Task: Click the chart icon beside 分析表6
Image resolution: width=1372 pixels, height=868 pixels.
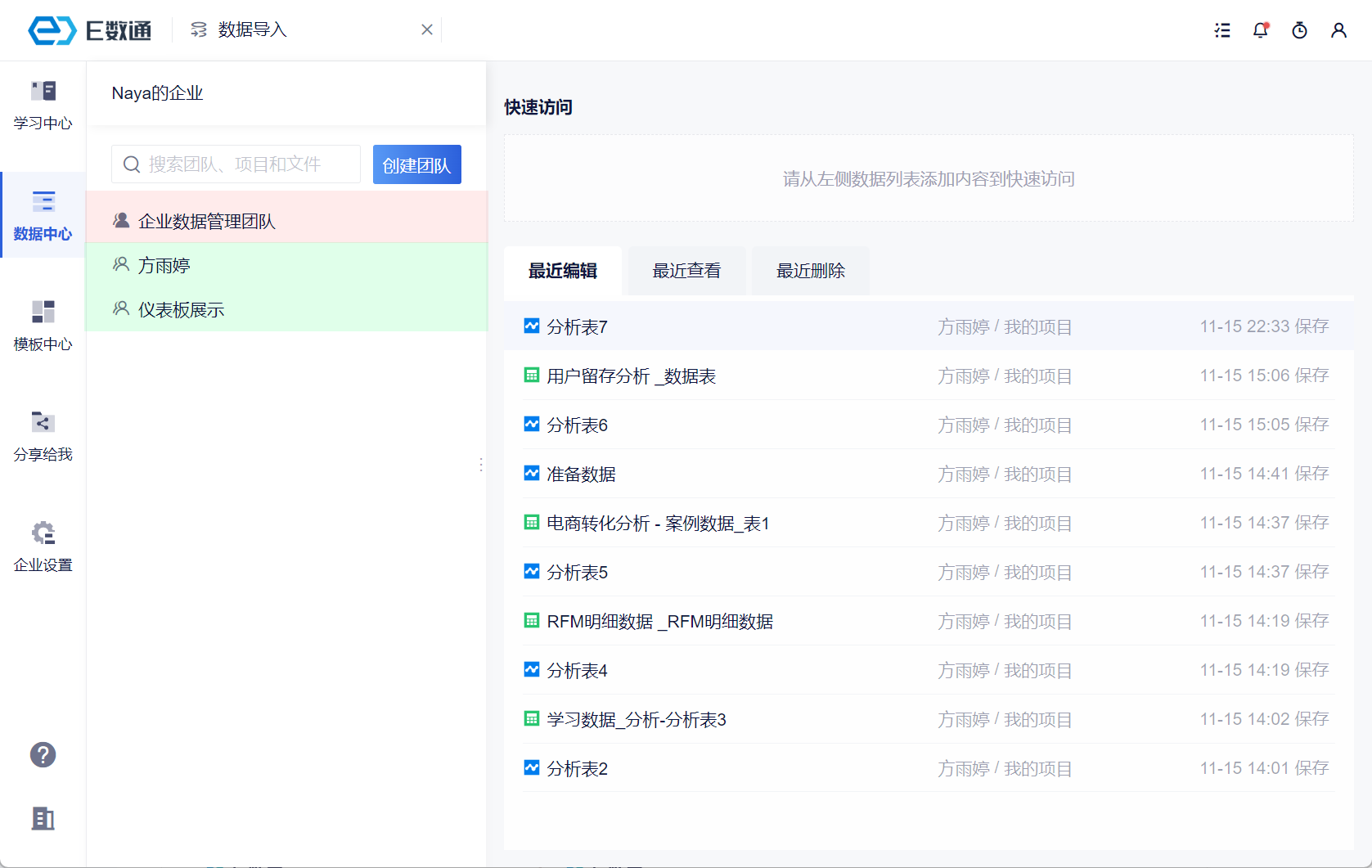Action: pyautogui.click(x=532, y=424)
